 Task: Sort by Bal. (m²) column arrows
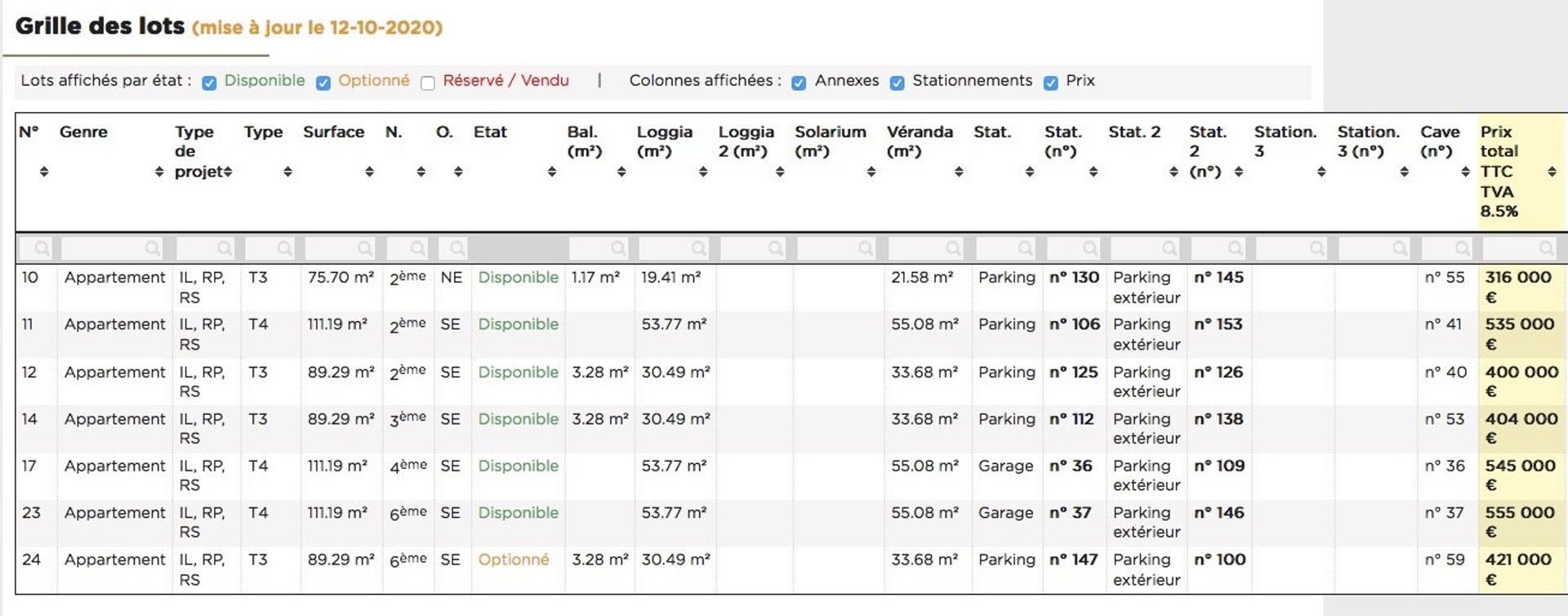tap(621, 172)
